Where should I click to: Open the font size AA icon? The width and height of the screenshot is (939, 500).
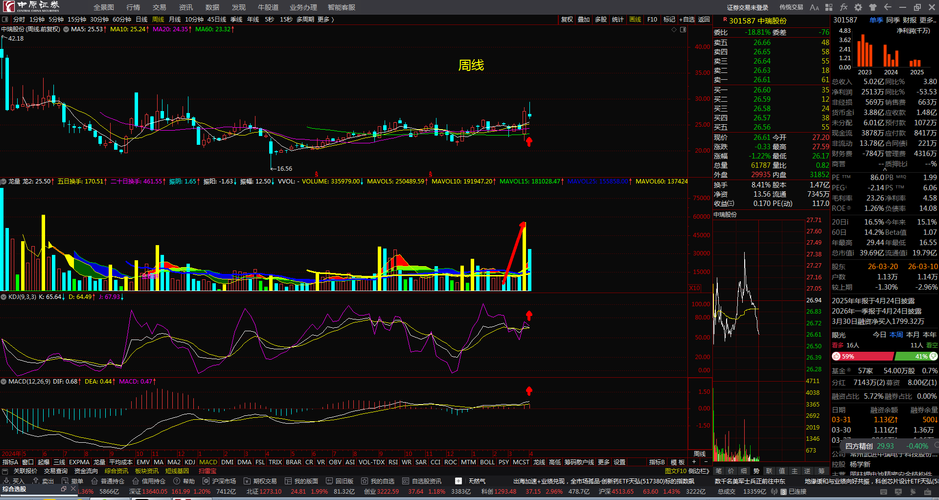pyautogui.click(x=814, y=7)
